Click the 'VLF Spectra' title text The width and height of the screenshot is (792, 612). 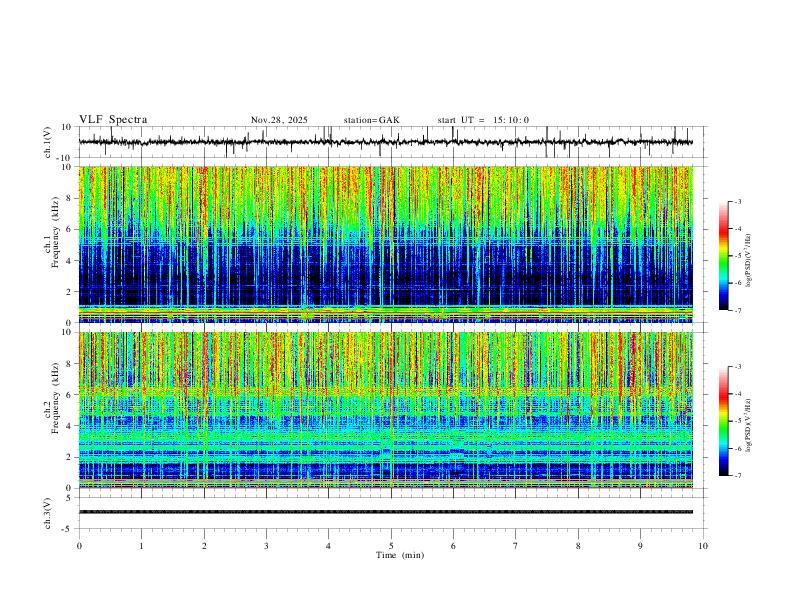point(113,120)
